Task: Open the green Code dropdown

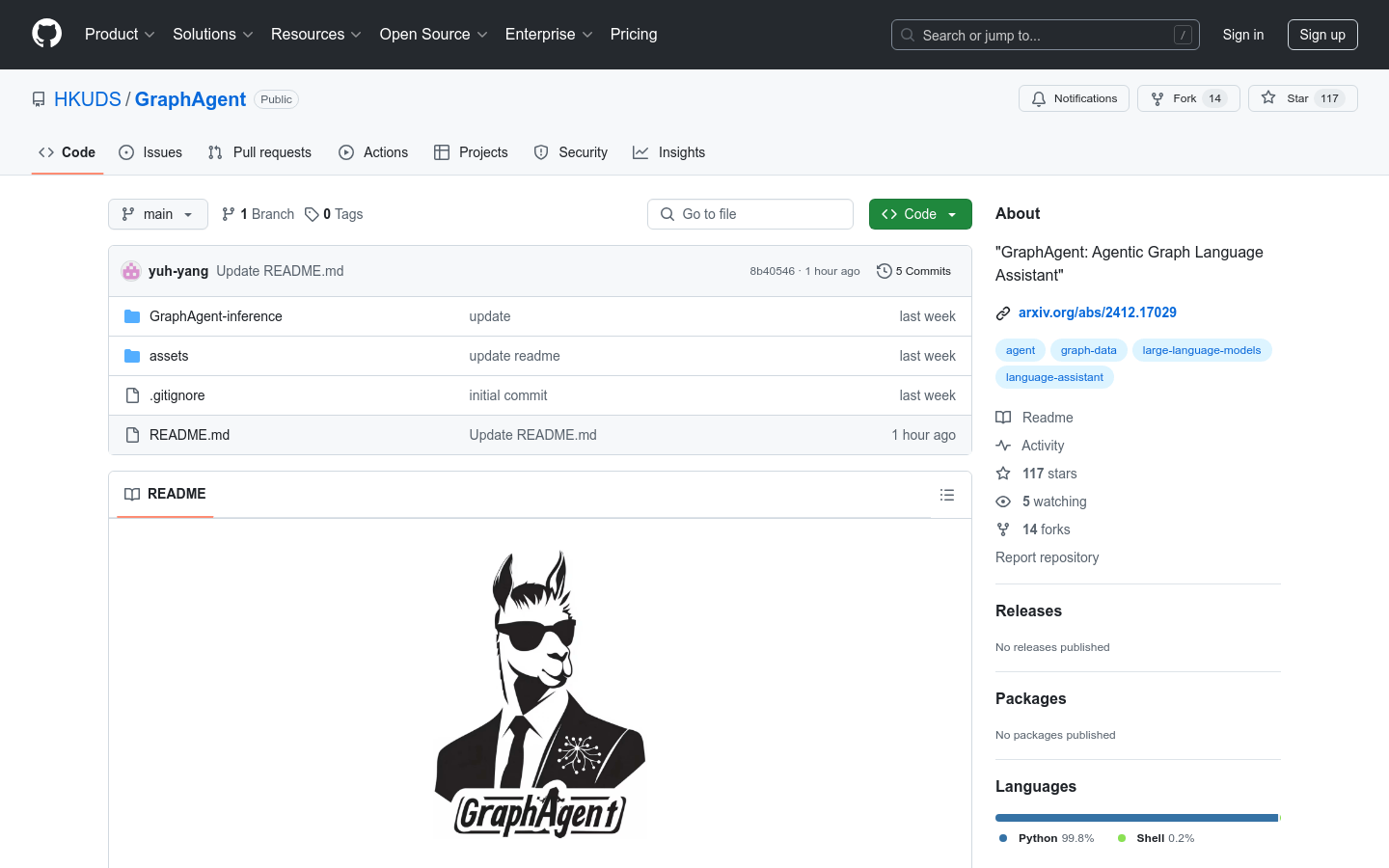Action: point(919,214)
